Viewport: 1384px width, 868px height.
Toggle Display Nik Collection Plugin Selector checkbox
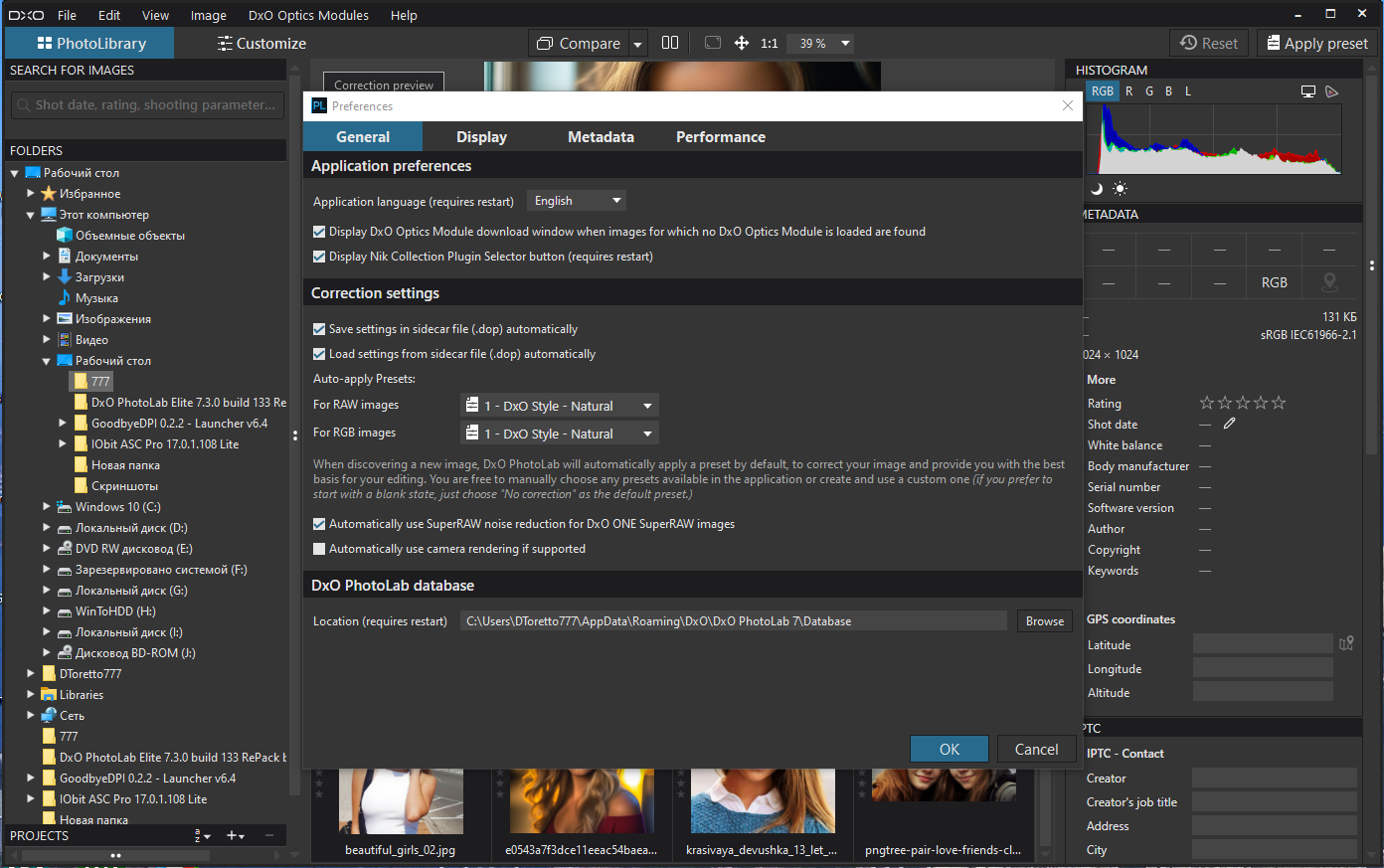pos(319,257)
